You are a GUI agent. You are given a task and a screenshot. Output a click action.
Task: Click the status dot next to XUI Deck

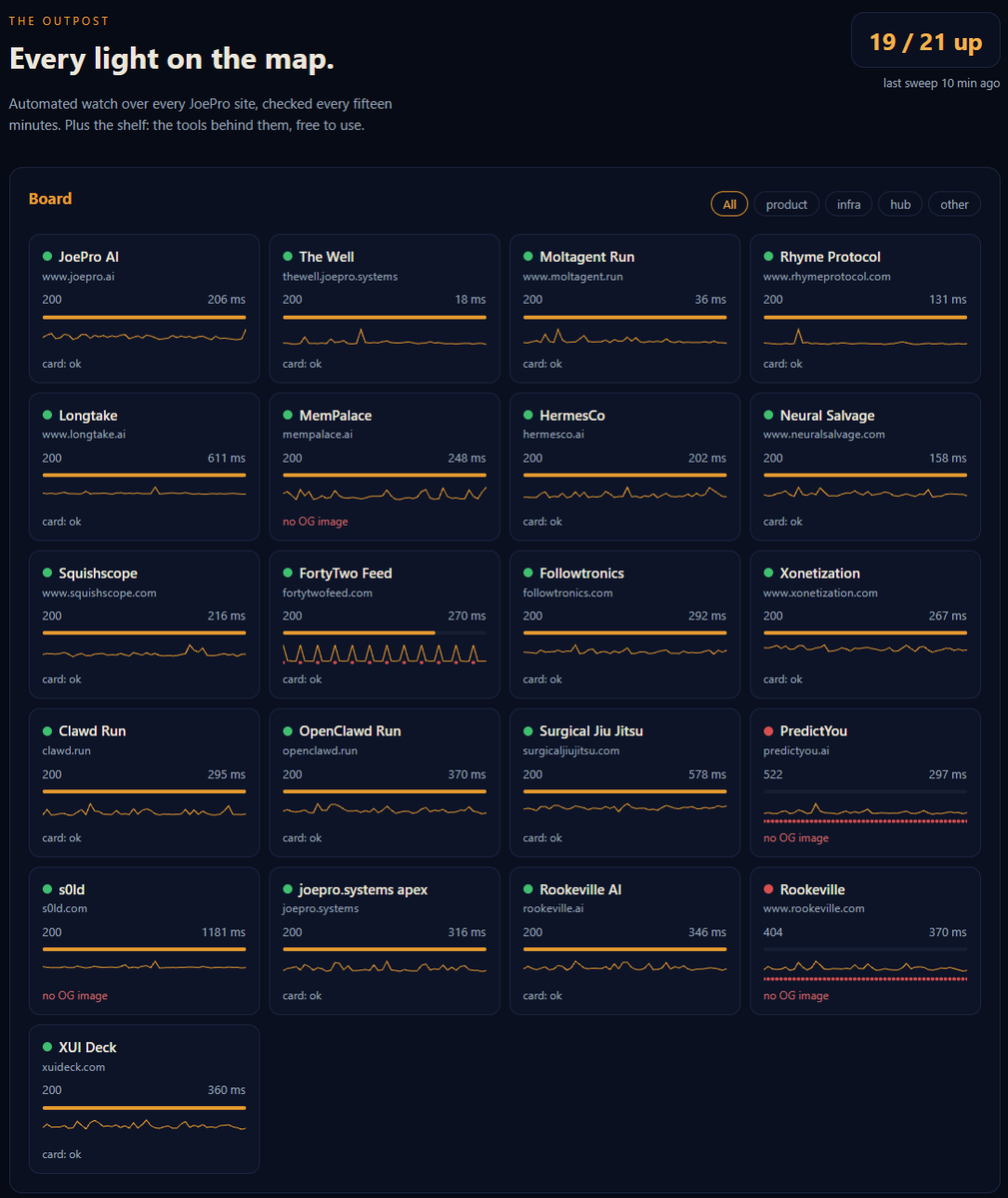(x=47, y=1047)
